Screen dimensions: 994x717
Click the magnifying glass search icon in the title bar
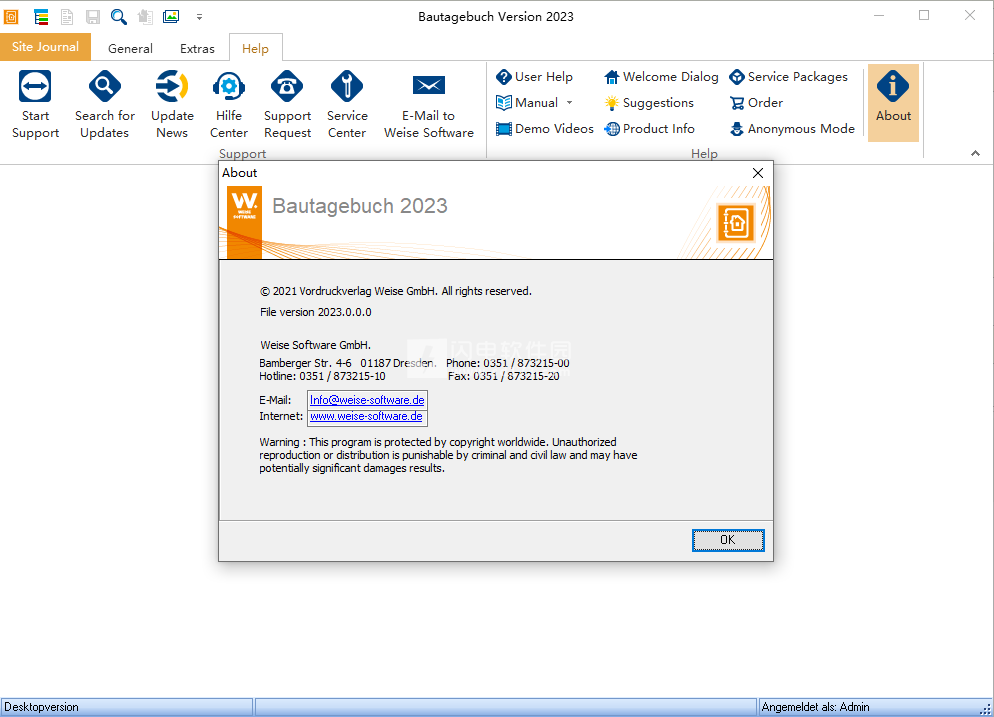[x=119, y=17]
